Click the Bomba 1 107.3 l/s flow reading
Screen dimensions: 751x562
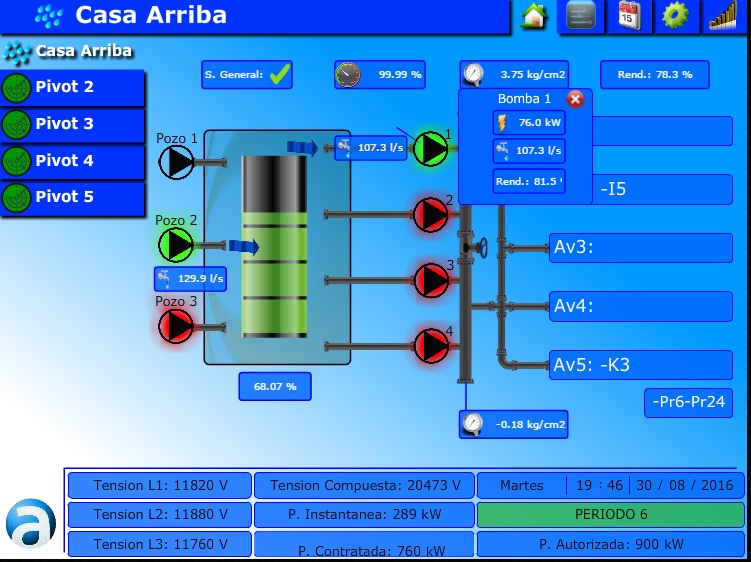[x=529, y=151]
